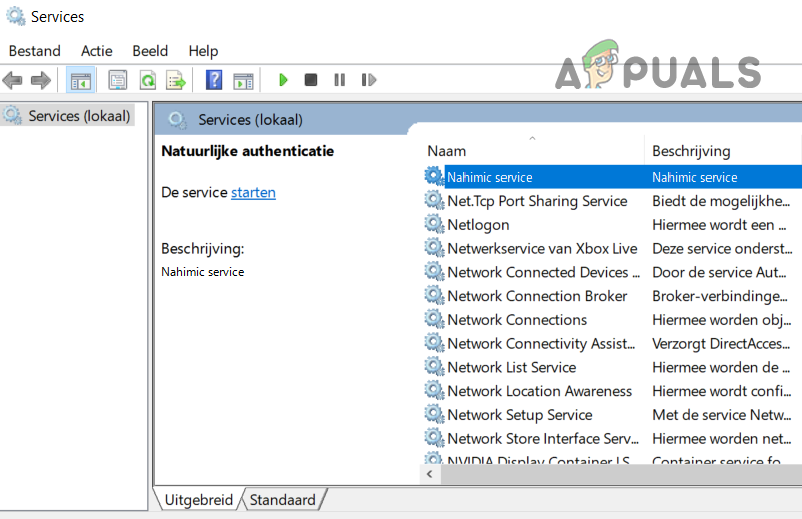Refresh the services list via toolbar icon
Screen dimensions: 802x519
148,80
